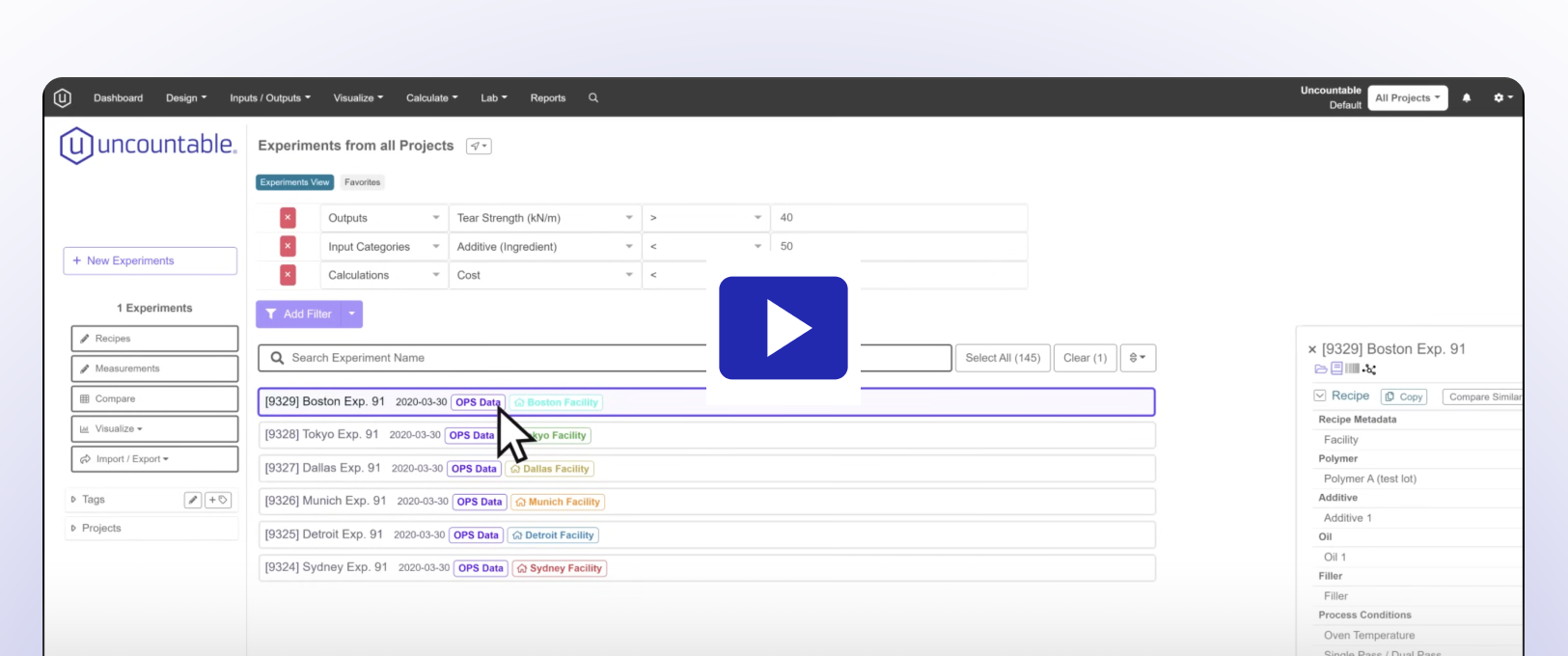This screenshot has height=656, width=1568.
Task: Click the Compare Similar button
Action: [1484, 396]
